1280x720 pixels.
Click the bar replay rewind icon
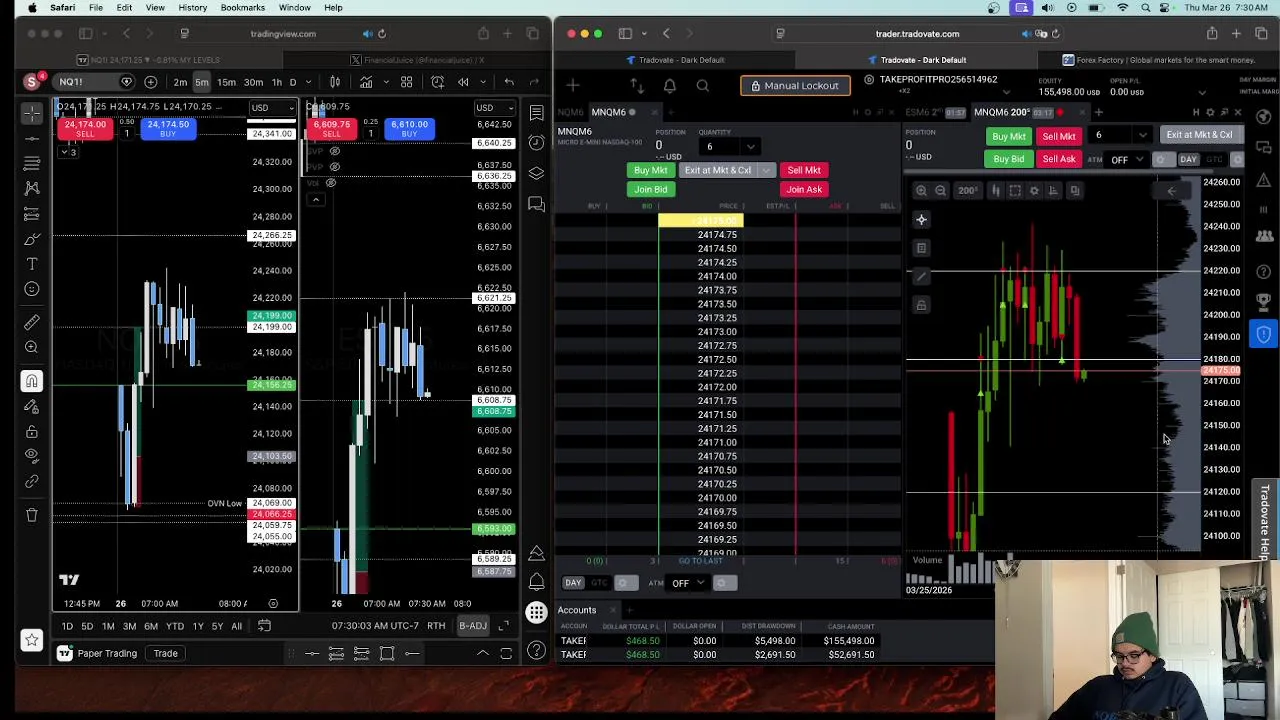pyautogui.click(x=463, y=82)
